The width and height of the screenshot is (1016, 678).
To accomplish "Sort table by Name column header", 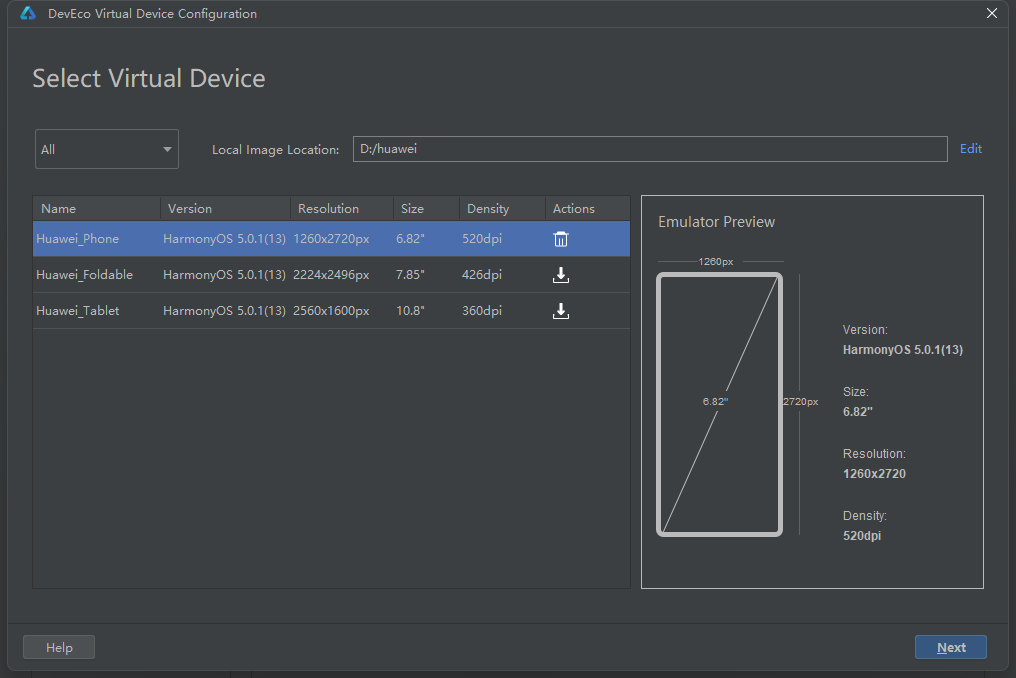I will click(97, 209).
